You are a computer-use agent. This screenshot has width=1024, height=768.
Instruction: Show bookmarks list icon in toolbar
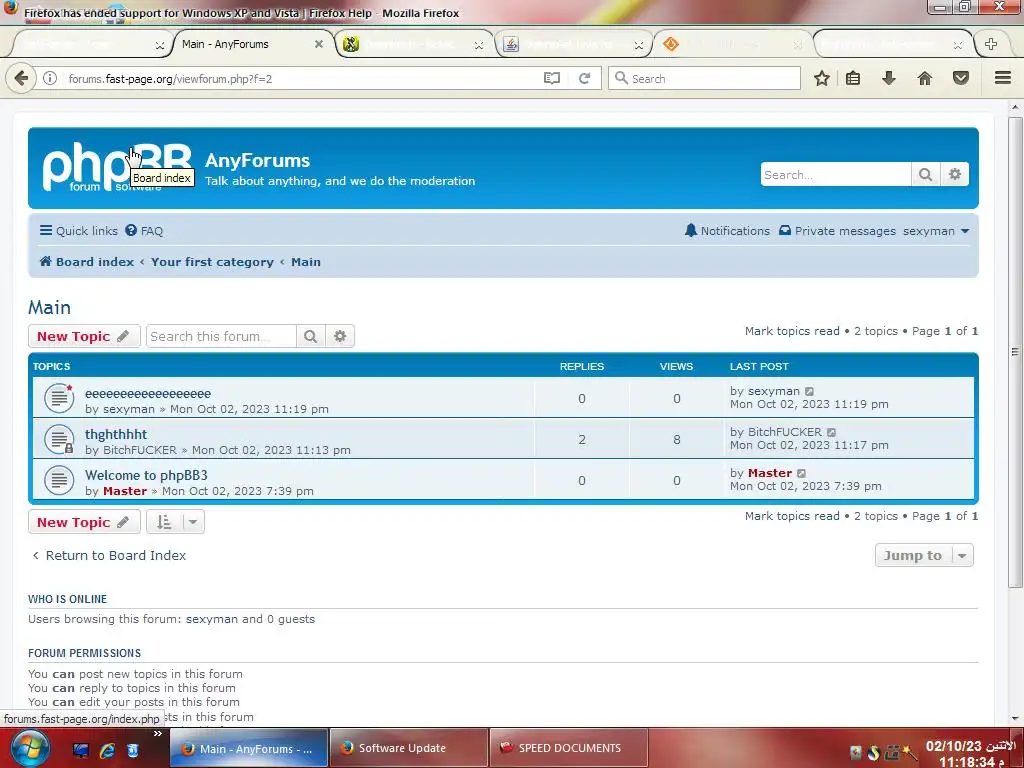(x=853, y=79)
